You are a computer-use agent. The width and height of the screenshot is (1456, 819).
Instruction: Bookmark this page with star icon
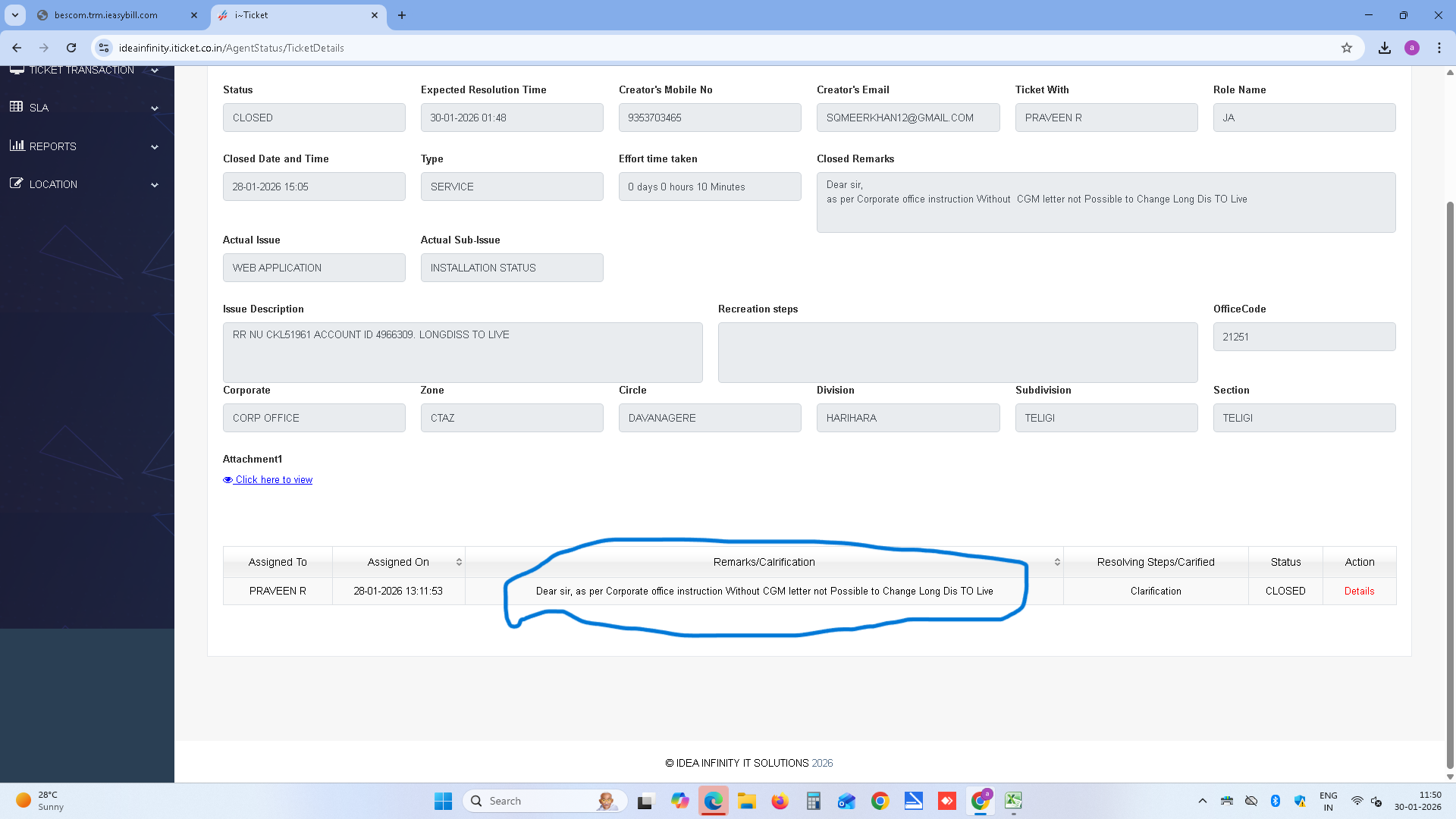pyautogui.click(x=1347, y=48)
